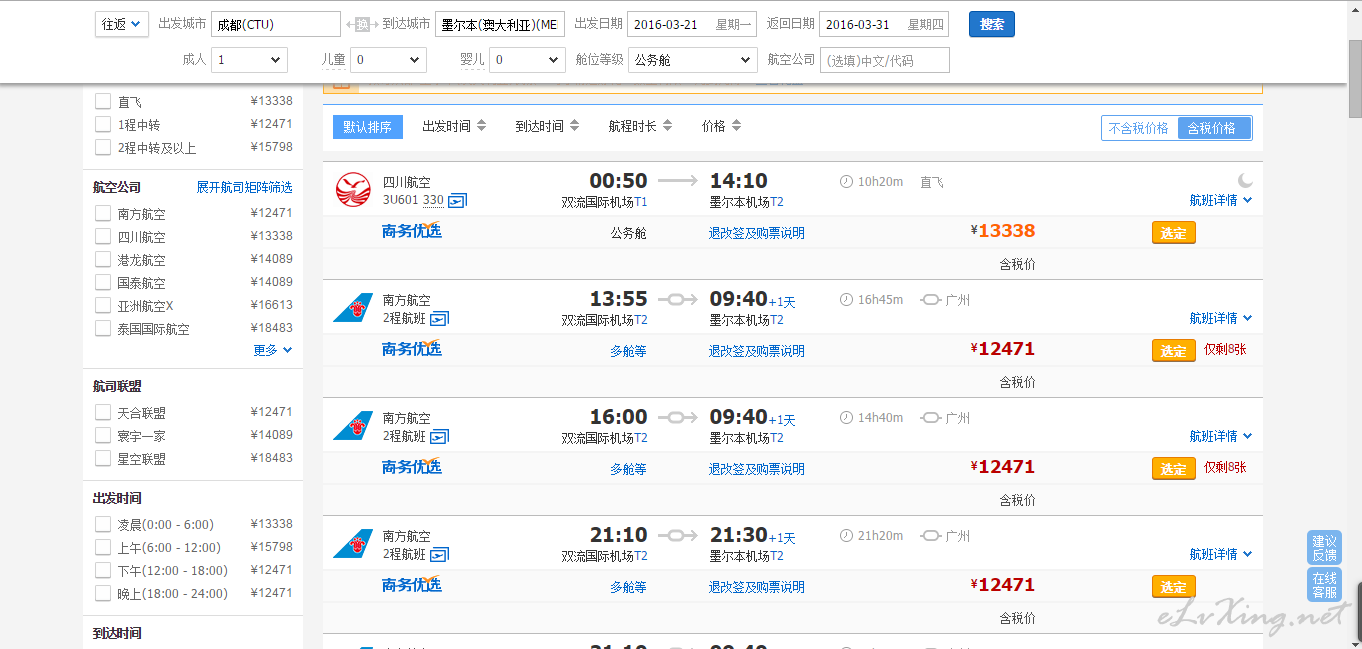Open the 舱位等级 cabin class dropdown

click(692, 60)
